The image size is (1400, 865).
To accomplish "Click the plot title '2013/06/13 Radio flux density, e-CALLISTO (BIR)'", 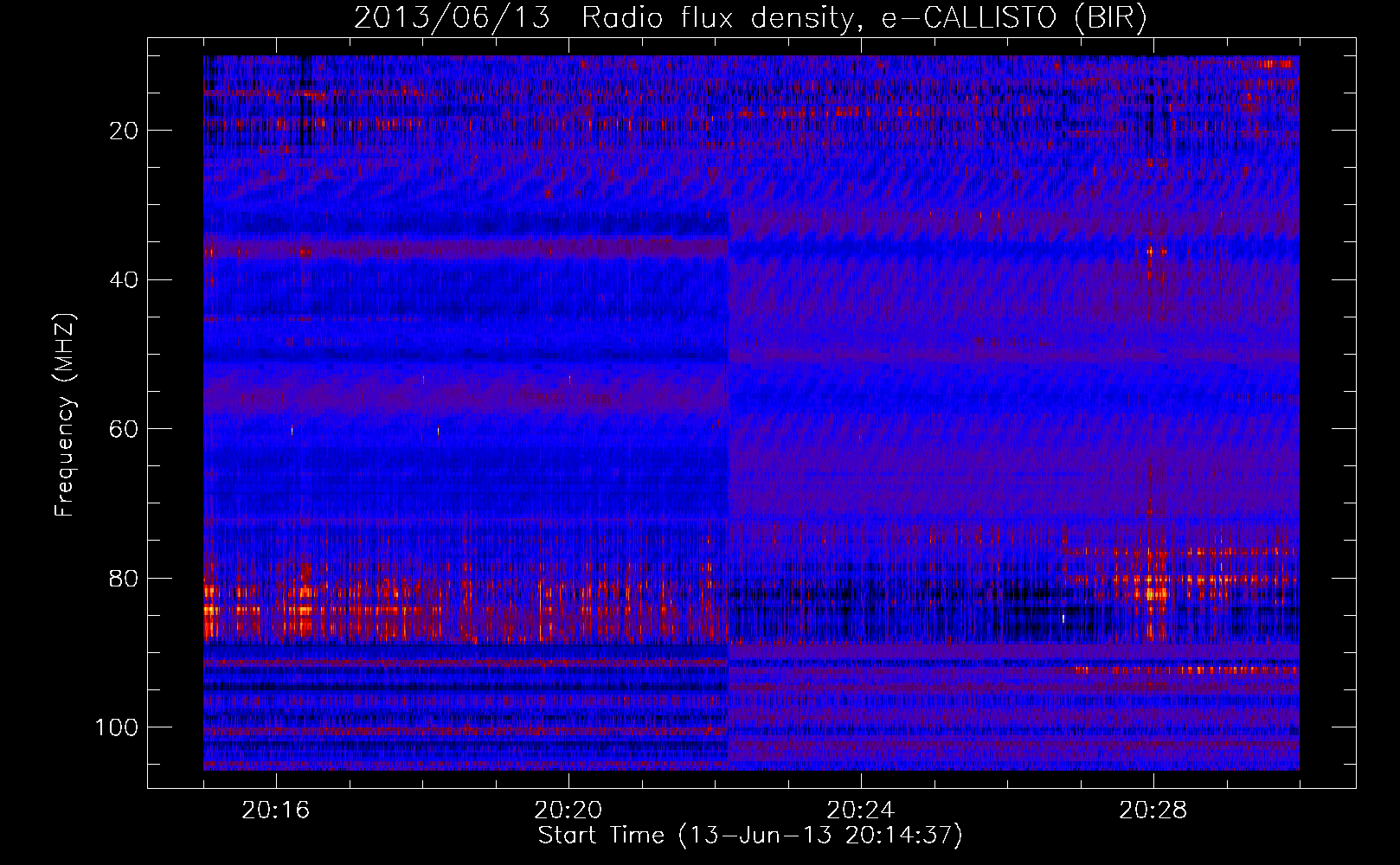I will tap(750, 18).
